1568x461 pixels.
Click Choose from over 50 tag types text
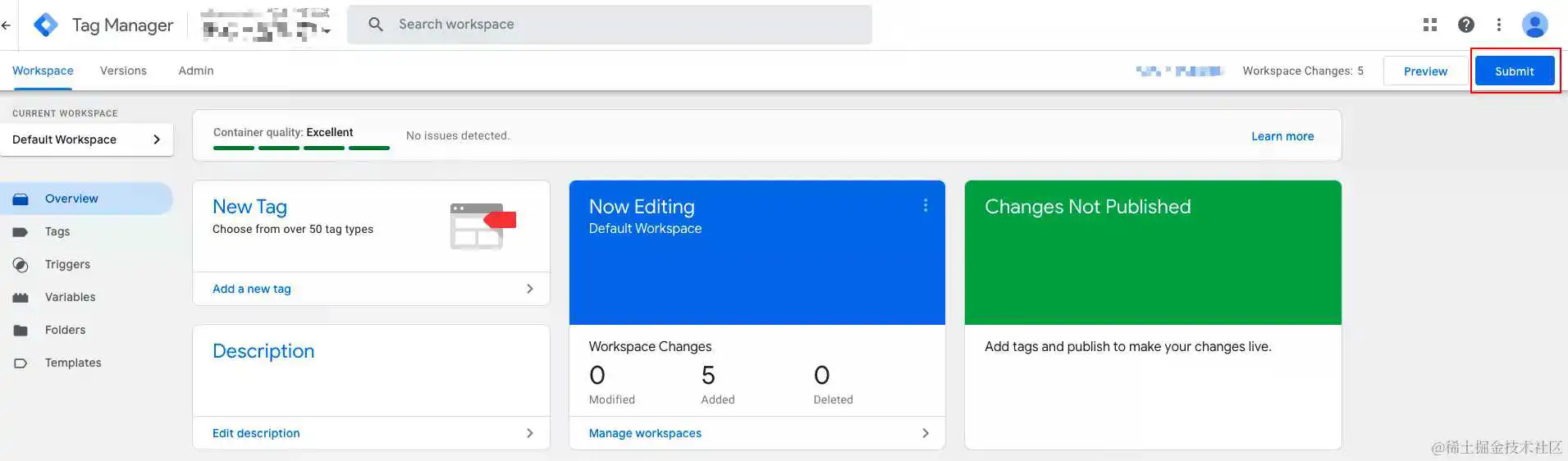293,229
